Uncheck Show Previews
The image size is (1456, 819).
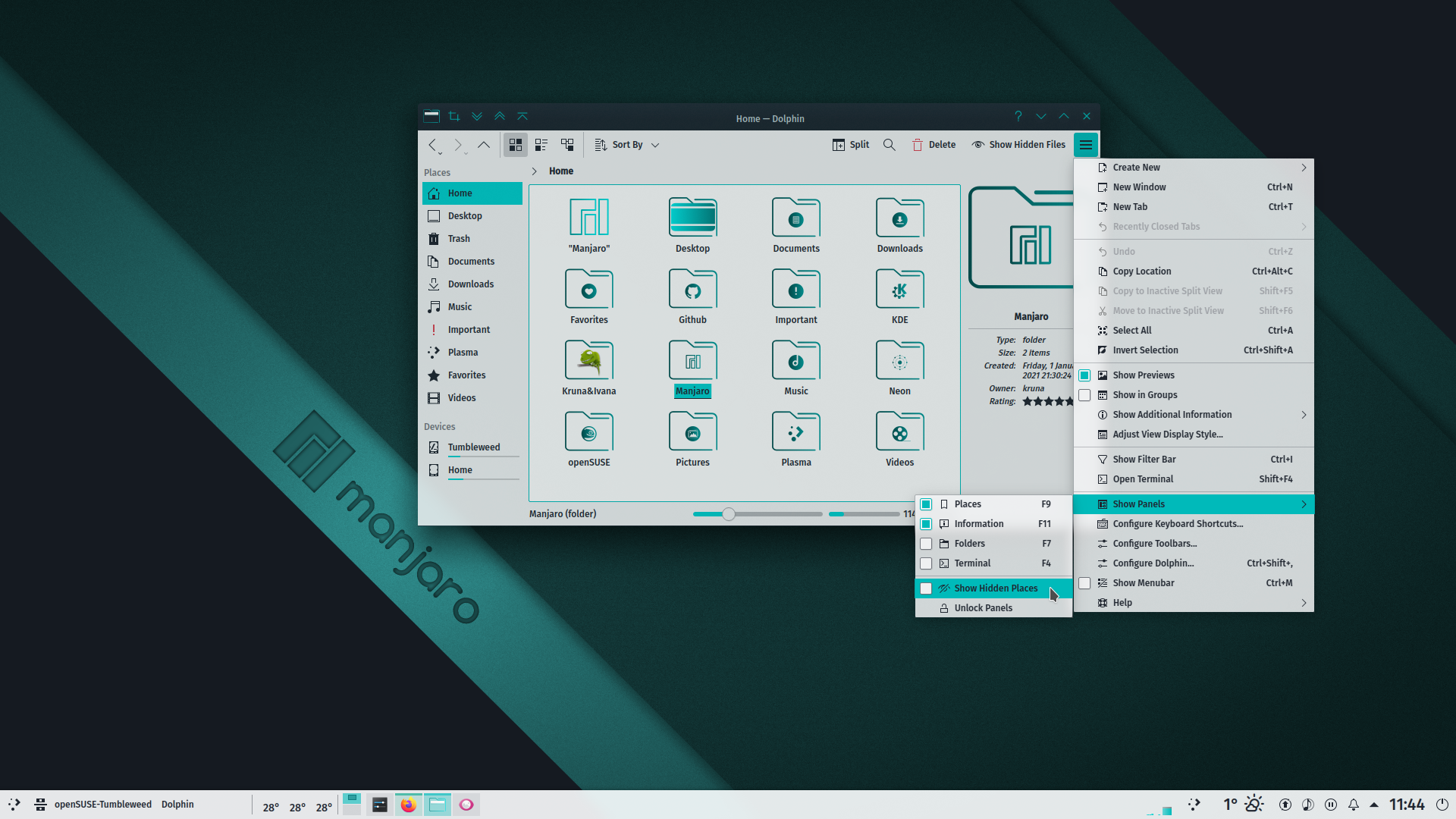[x=1084, y=375]
